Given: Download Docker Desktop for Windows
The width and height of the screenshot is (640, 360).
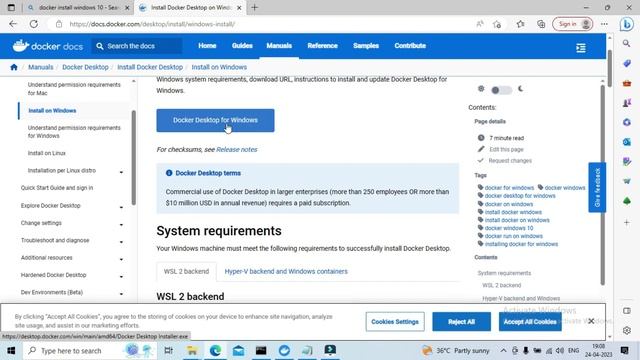Looking at the screenshot, I should coord(215,120).
